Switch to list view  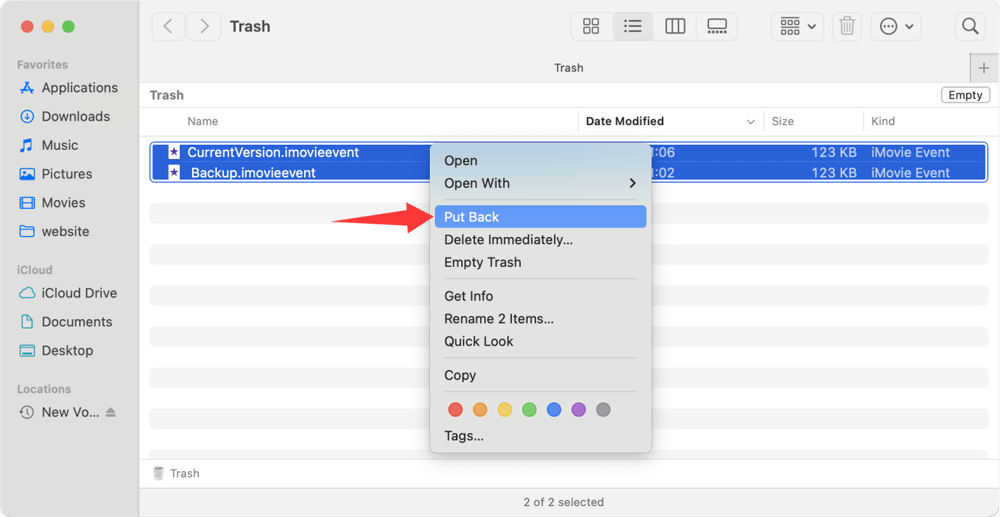pos(633,27)
